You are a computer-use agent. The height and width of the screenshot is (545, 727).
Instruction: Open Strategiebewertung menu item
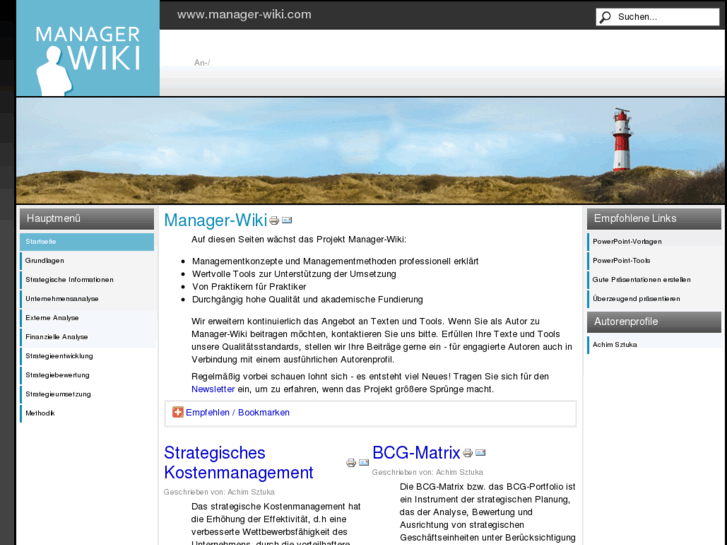click(87, 375)
